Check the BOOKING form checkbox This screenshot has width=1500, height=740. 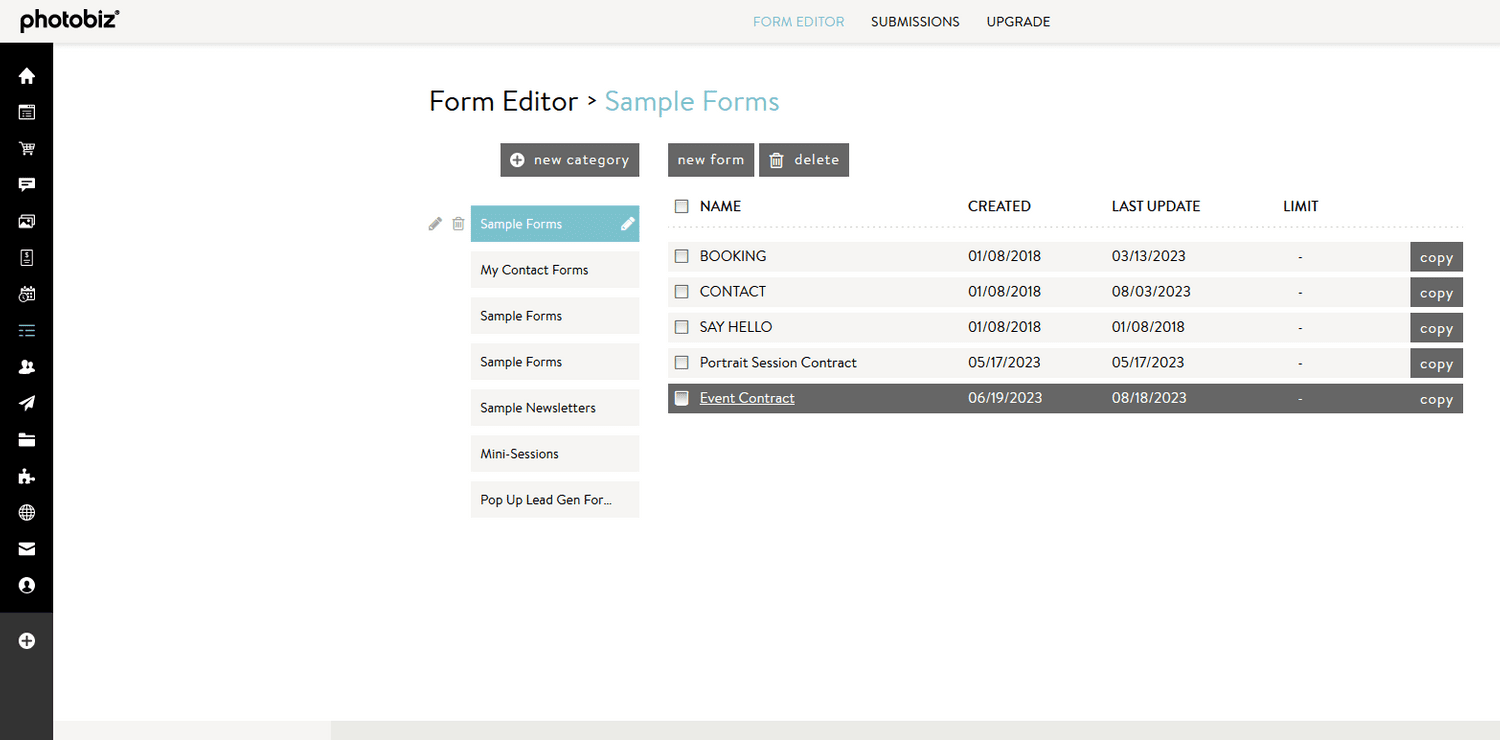682,256
